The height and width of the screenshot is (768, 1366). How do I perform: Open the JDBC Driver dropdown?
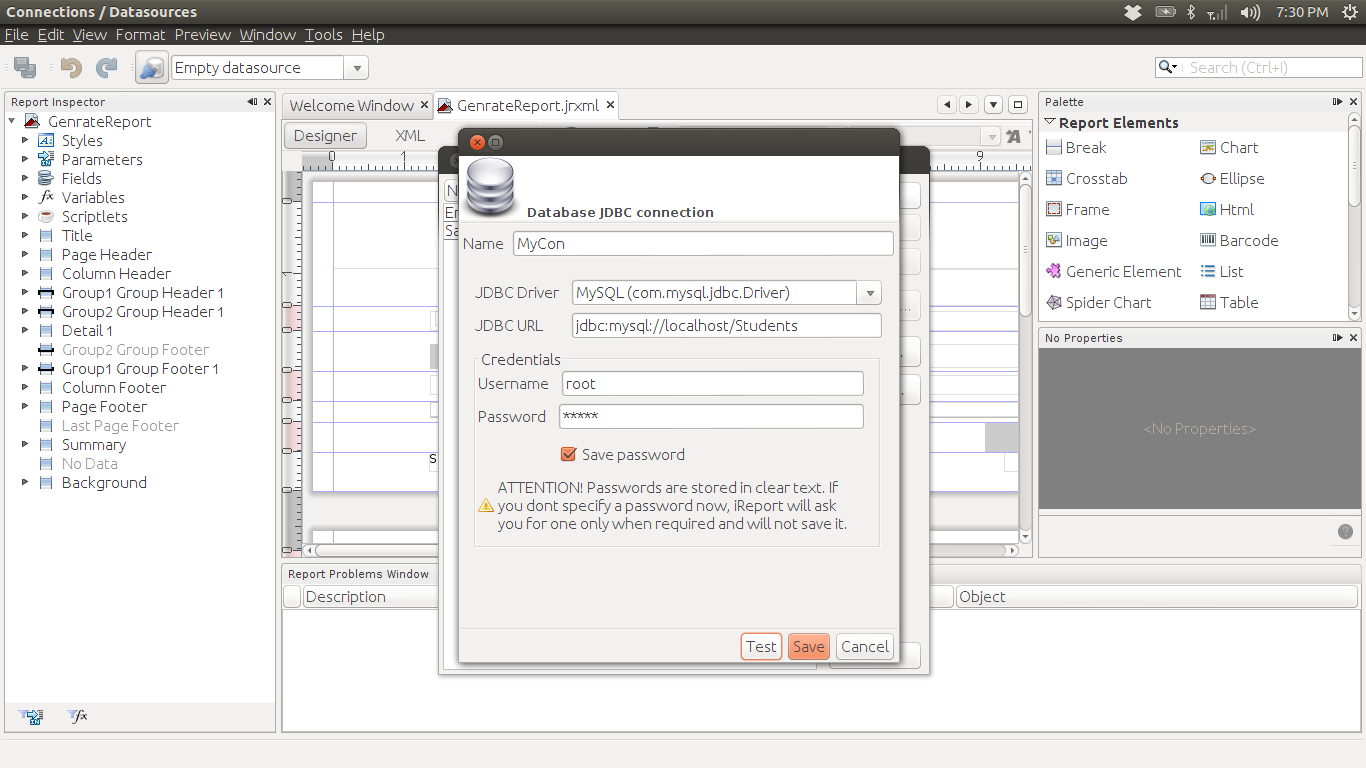pos(869,292)
